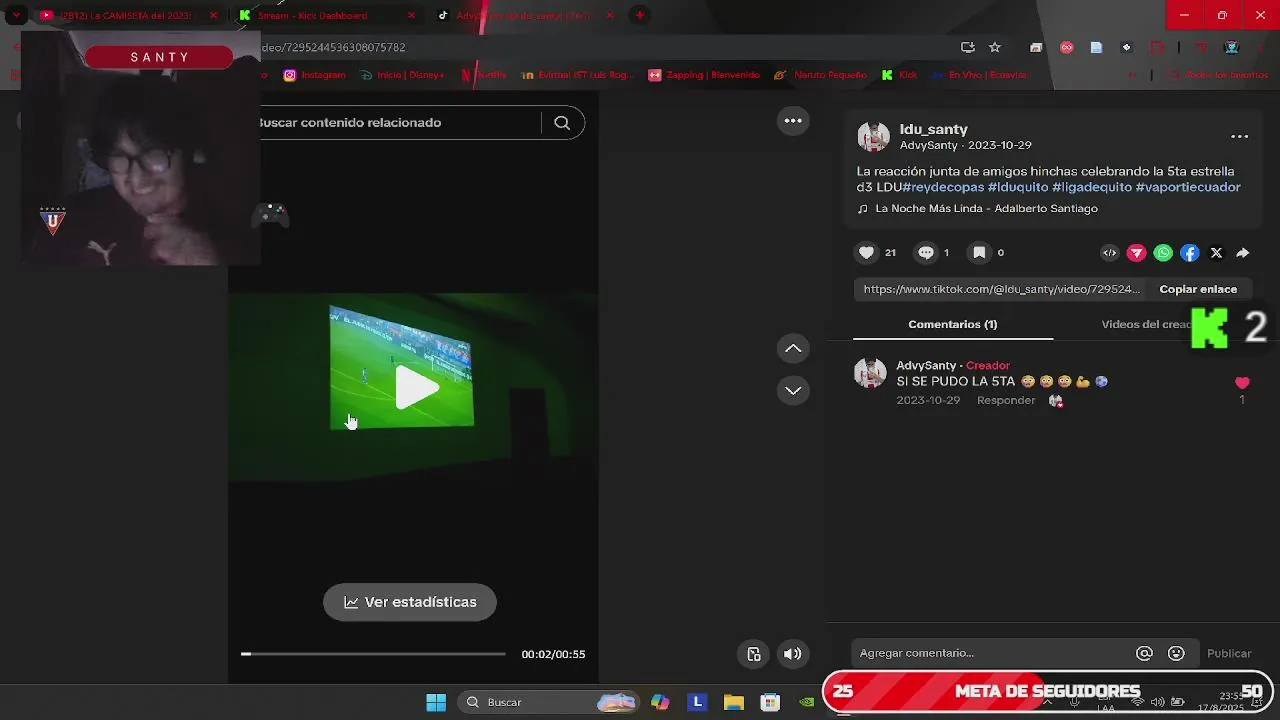This screenshot has height=720, width=1280.
Task: Open the En Vivo | Ecuavisa bookmark
Action: (979, 75)
